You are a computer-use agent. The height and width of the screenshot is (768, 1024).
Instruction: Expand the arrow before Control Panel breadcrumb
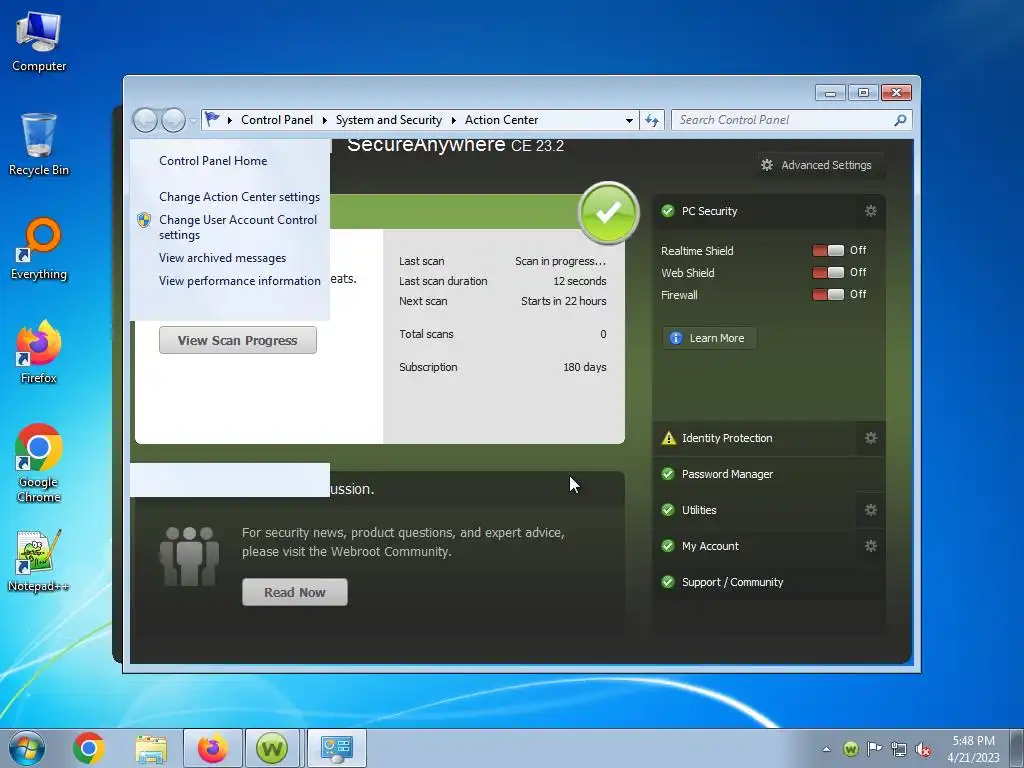coord(230,120)
